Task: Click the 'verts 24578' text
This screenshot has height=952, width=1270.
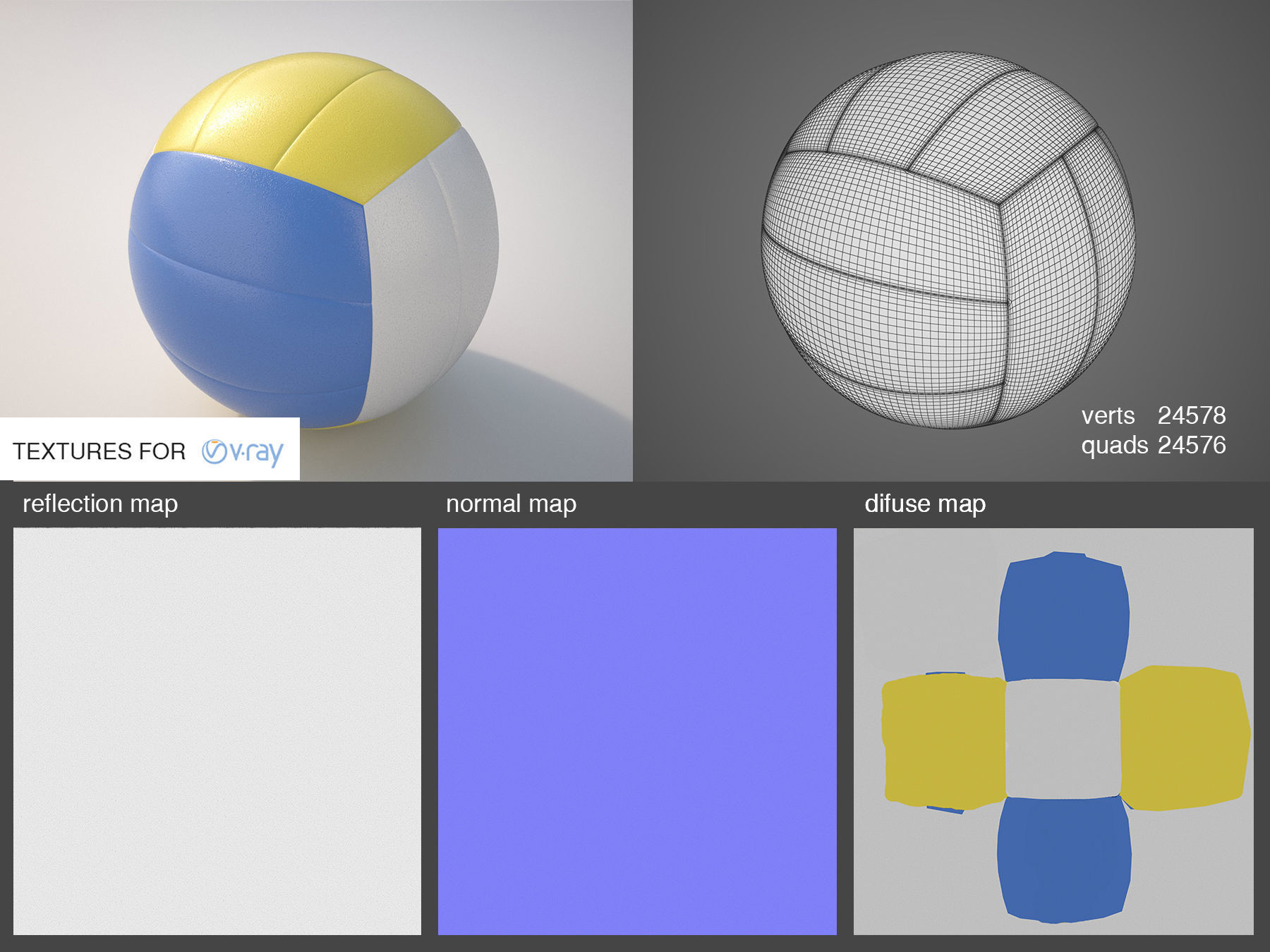Action: [1154, 415]
